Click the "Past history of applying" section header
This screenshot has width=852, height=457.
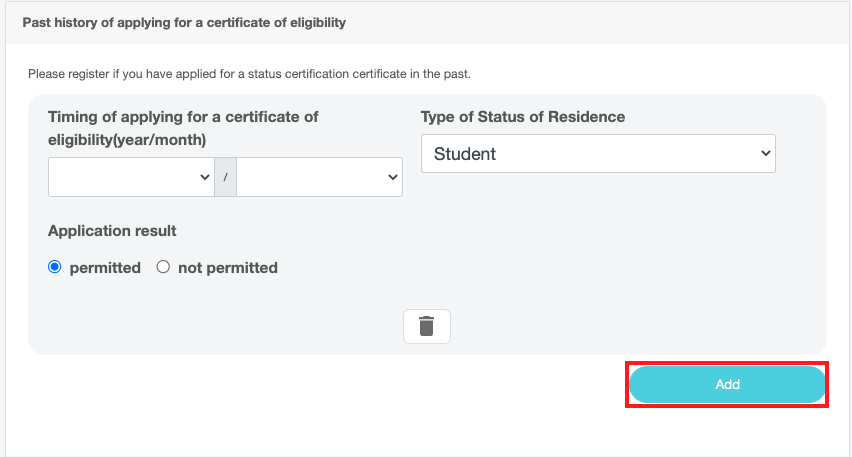pos(184,23)
